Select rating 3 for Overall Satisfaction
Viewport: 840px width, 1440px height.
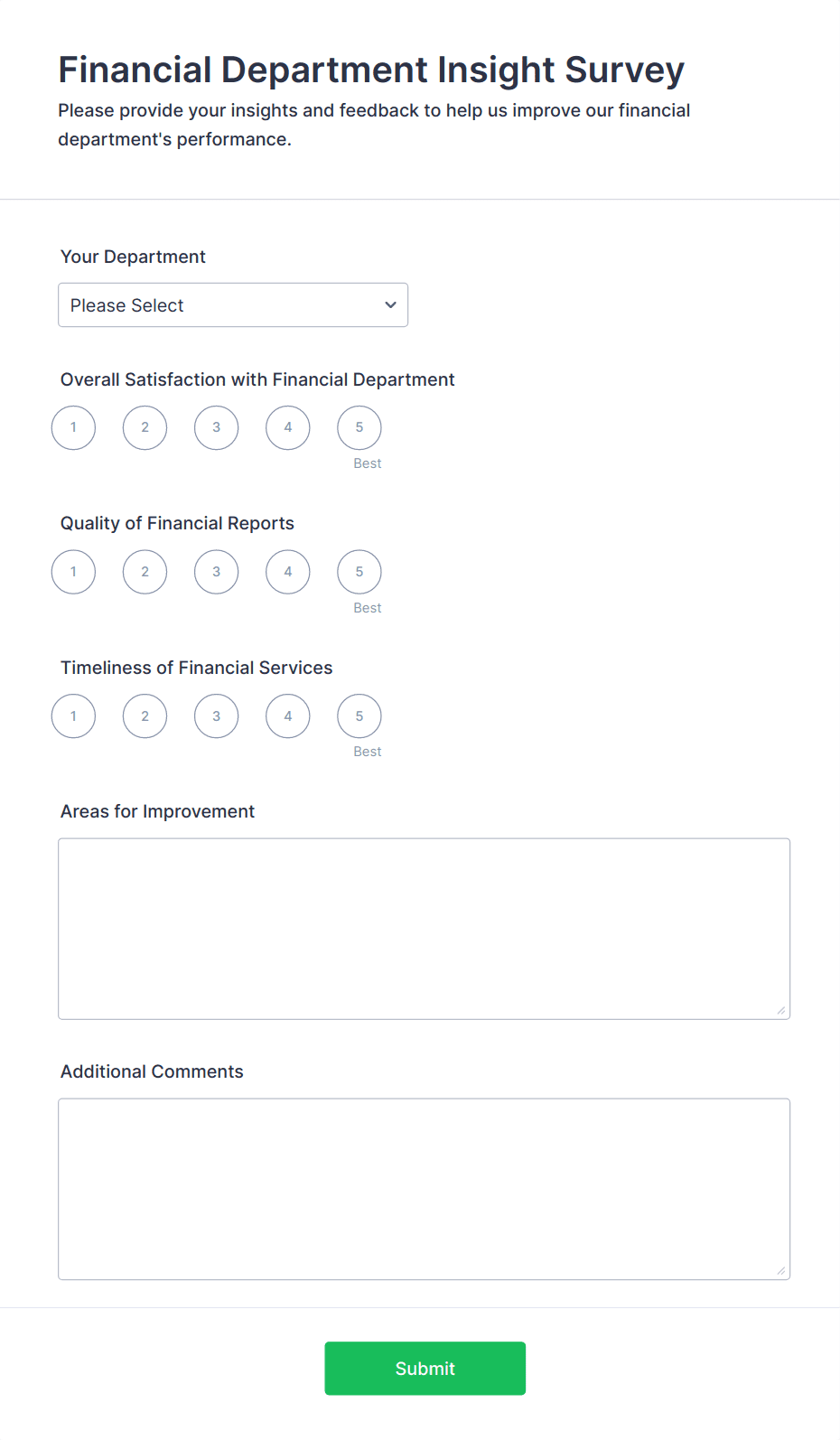pos(216,427)
